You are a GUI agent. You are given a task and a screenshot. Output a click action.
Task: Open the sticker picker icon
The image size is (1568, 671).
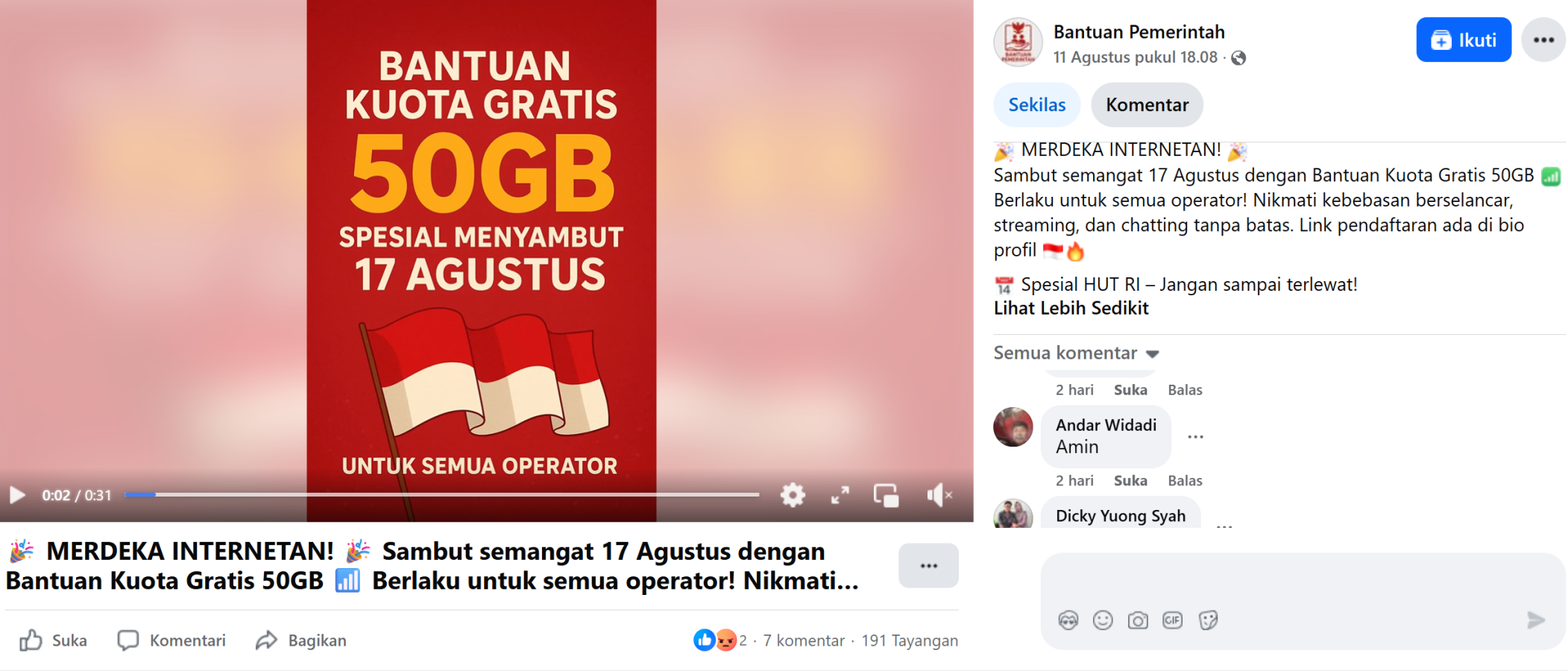coord(1208,620)
